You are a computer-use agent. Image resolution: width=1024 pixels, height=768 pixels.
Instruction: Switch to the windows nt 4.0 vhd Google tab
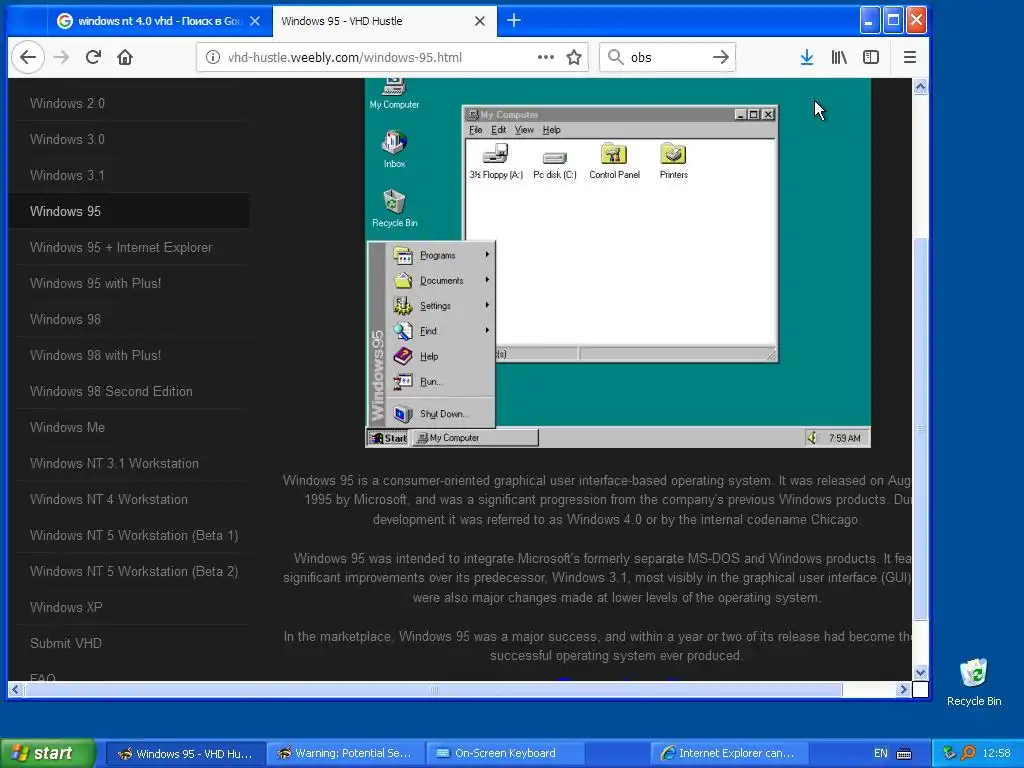click(160, 21)
